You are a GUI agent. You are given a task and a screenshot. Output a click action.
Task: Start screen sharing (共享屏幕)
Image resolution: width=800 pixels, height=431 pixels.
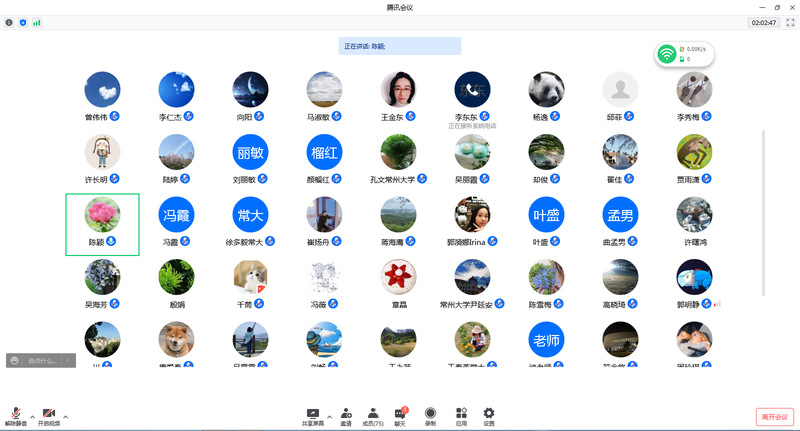[313, 415]
